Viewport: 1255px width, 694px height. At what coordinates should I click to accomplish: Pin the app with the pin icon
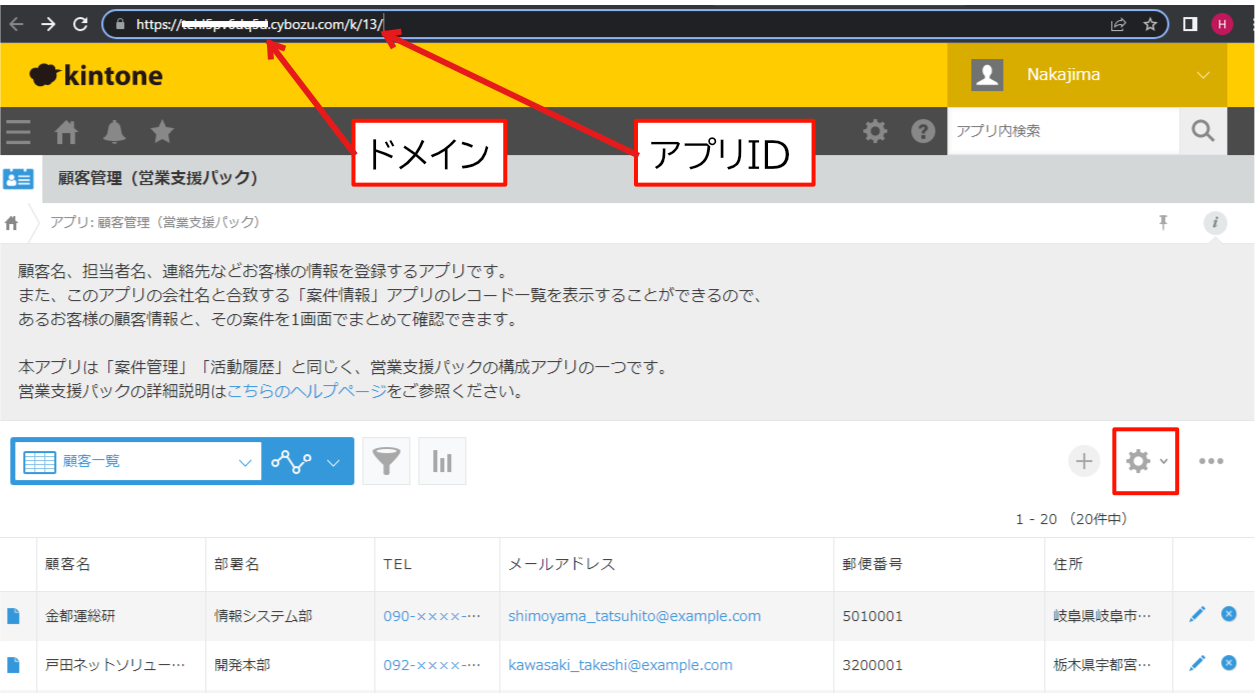[x=1163, y=222]
